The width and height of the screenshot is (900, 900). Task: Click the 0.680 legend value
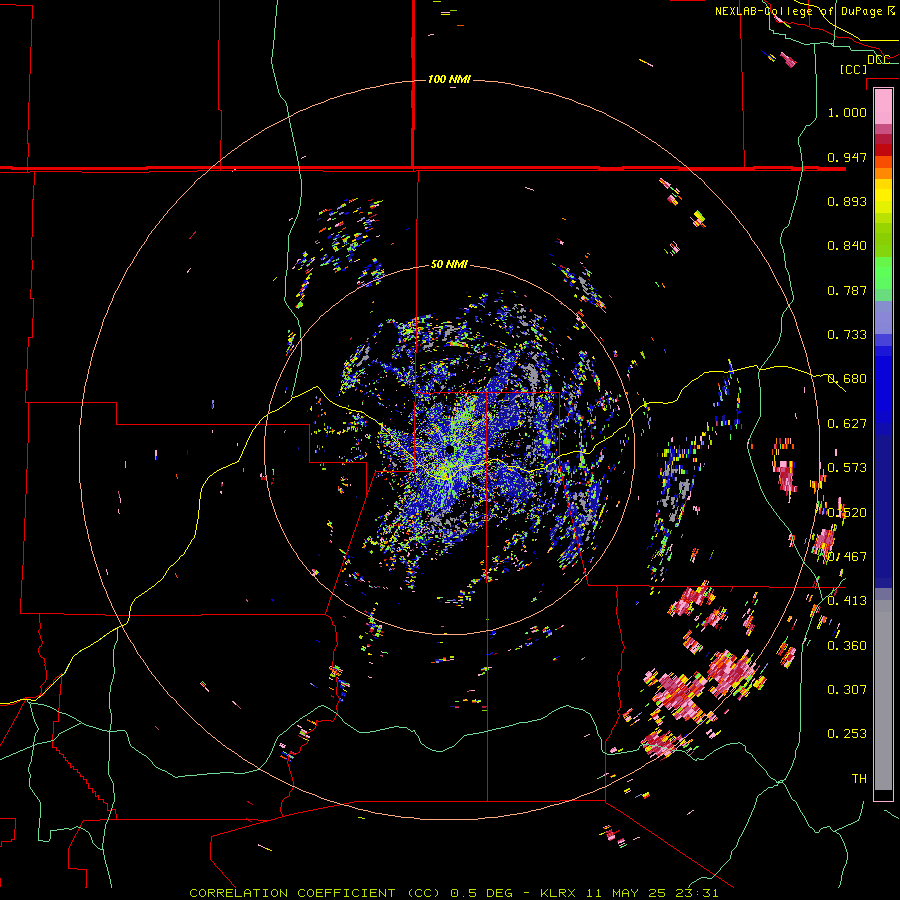847,378
